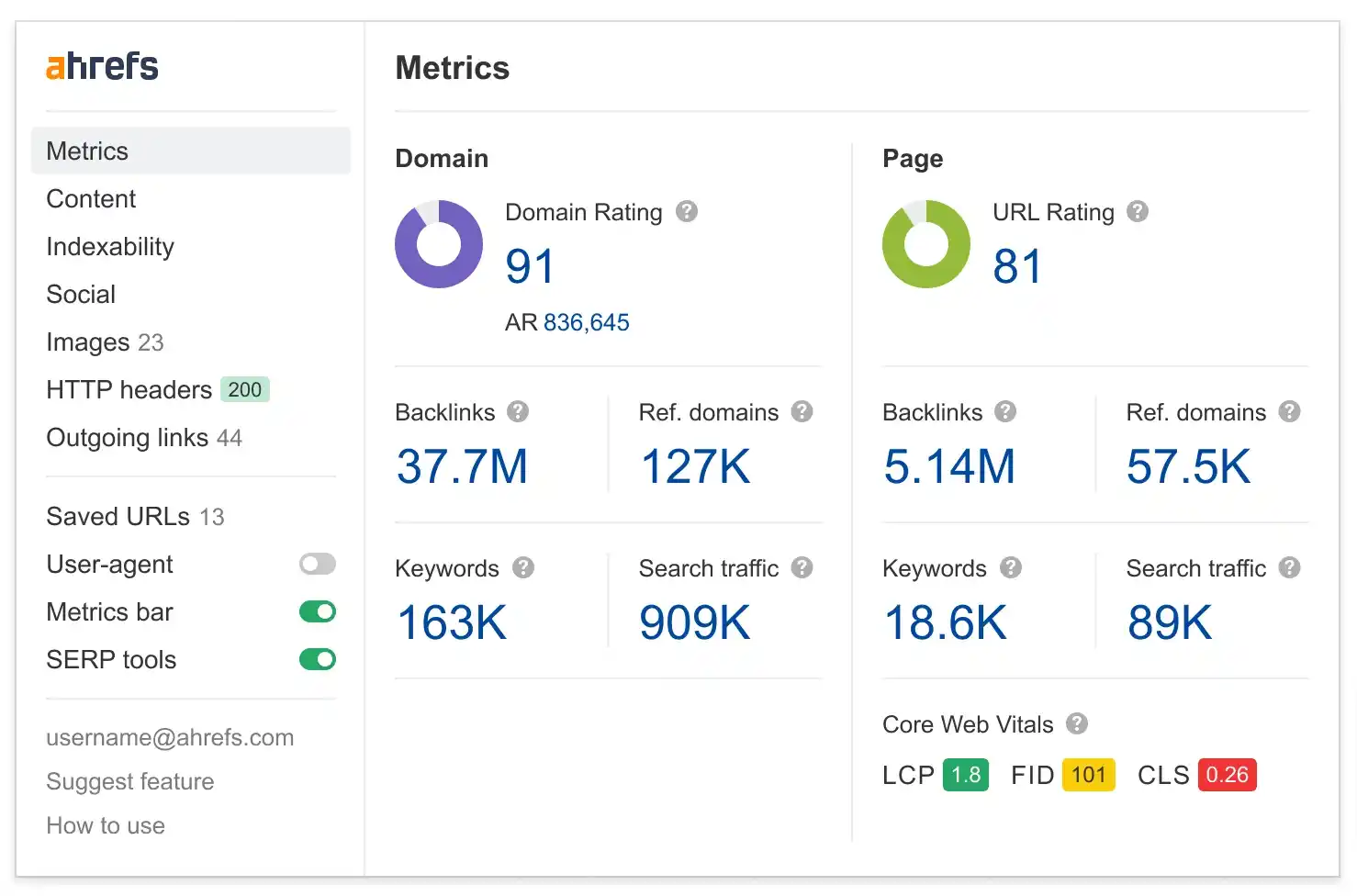Open Domain Backlinks 37.7M report
Screen dimensions: 1357x896
(462, 466)
